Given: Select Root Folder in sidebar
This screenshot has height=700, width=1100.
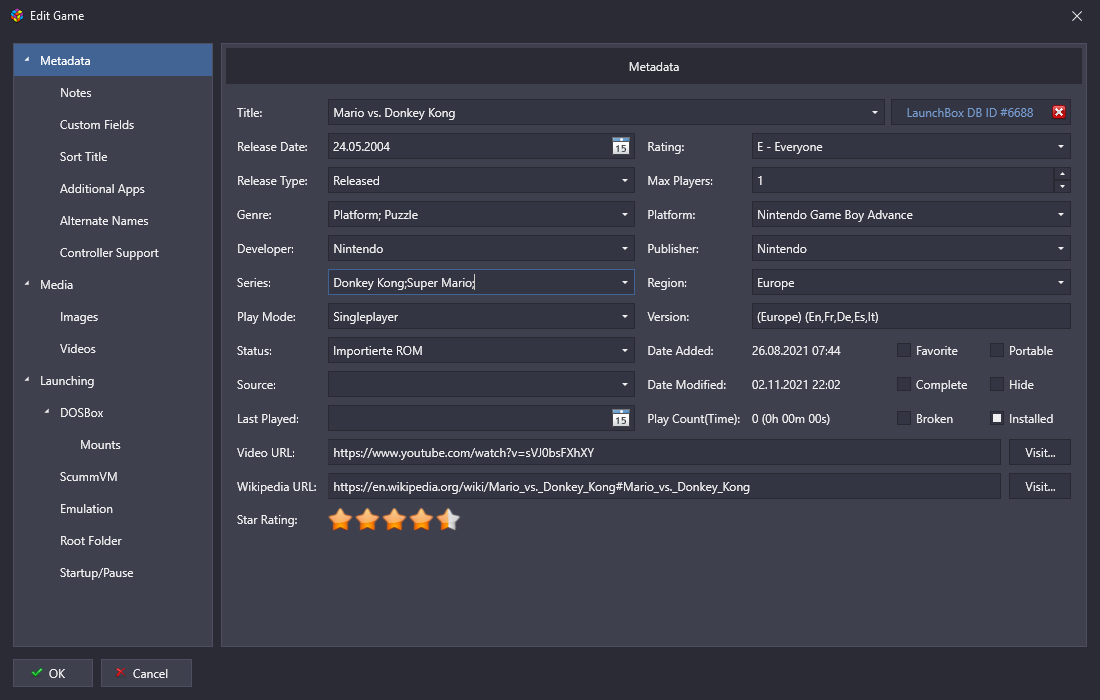Looking at the screenshot, I should [90, 541].
